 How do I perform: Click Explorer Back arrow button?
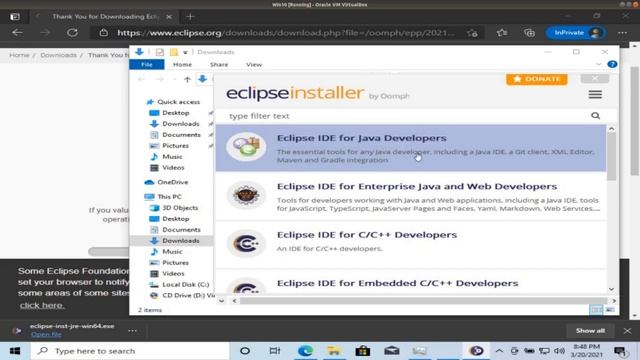coord(141,80)
